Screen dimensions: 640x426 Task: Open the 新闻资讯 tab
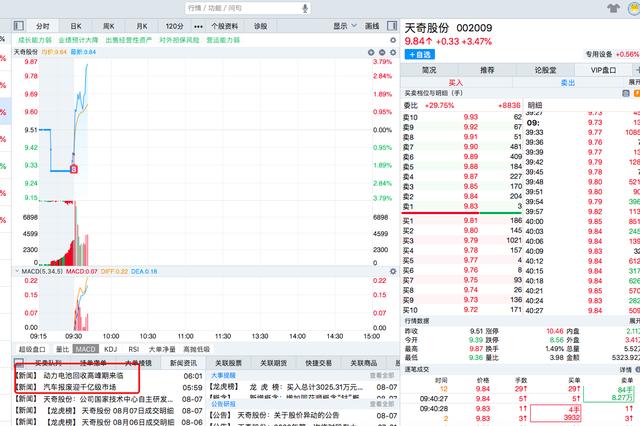183,363
